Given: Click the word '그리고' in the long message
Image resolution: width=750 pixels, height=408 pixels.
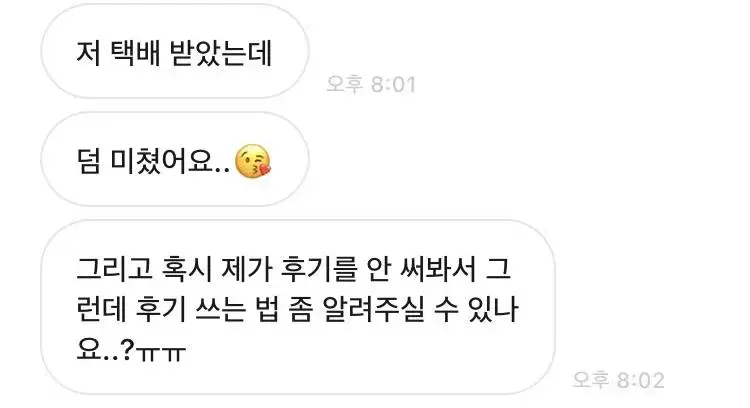Looking at the screenshot, I should point(114,269).
